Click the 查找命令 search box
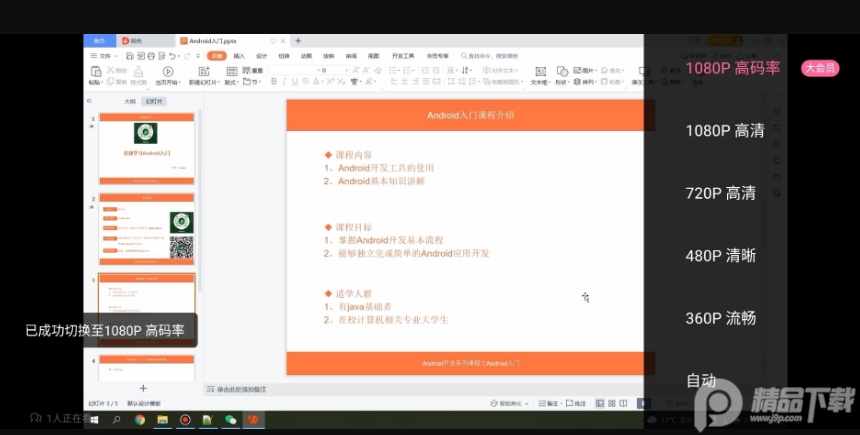This screenshot has width=860, height=435. pos(490,56)
